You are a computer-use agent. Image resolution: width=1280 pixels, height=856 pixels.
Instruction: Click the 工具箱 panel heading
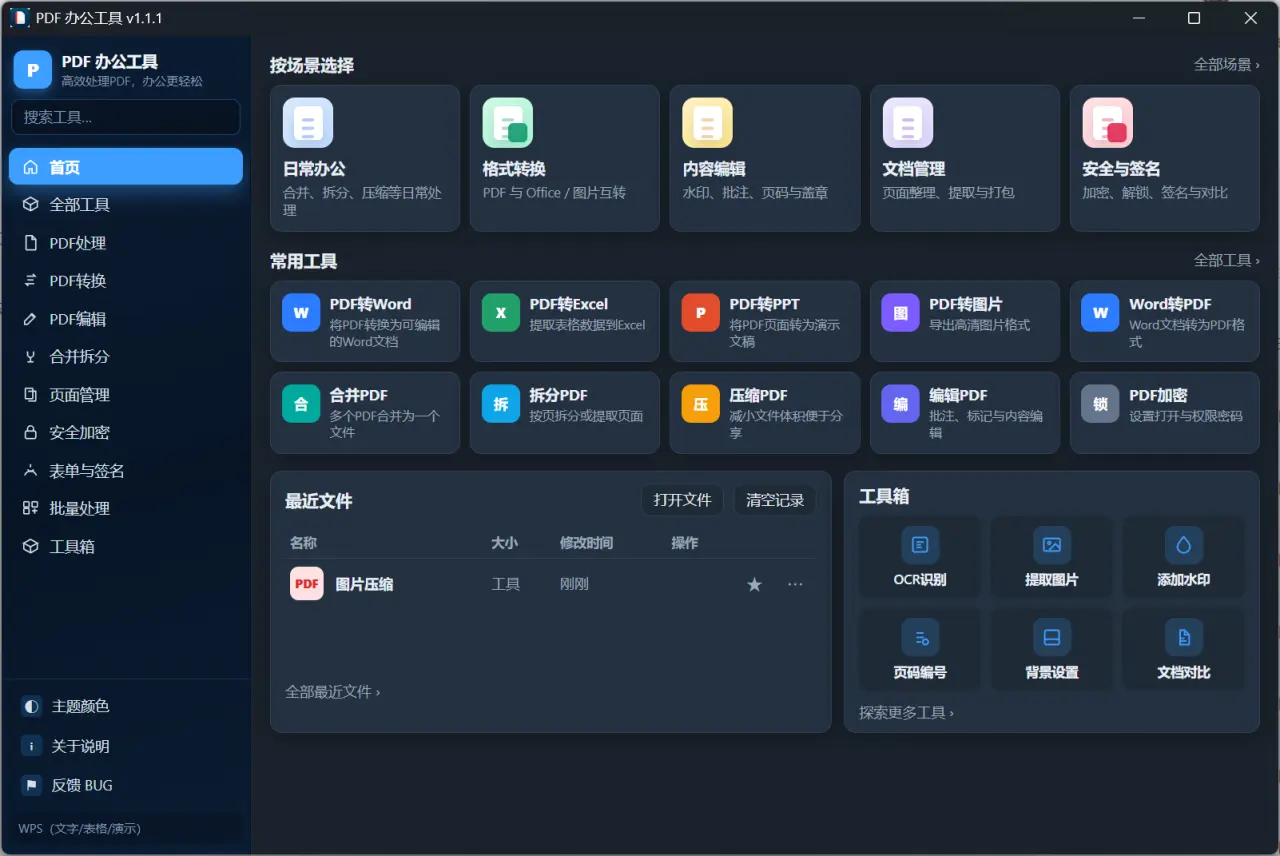(x=884, y=497)
